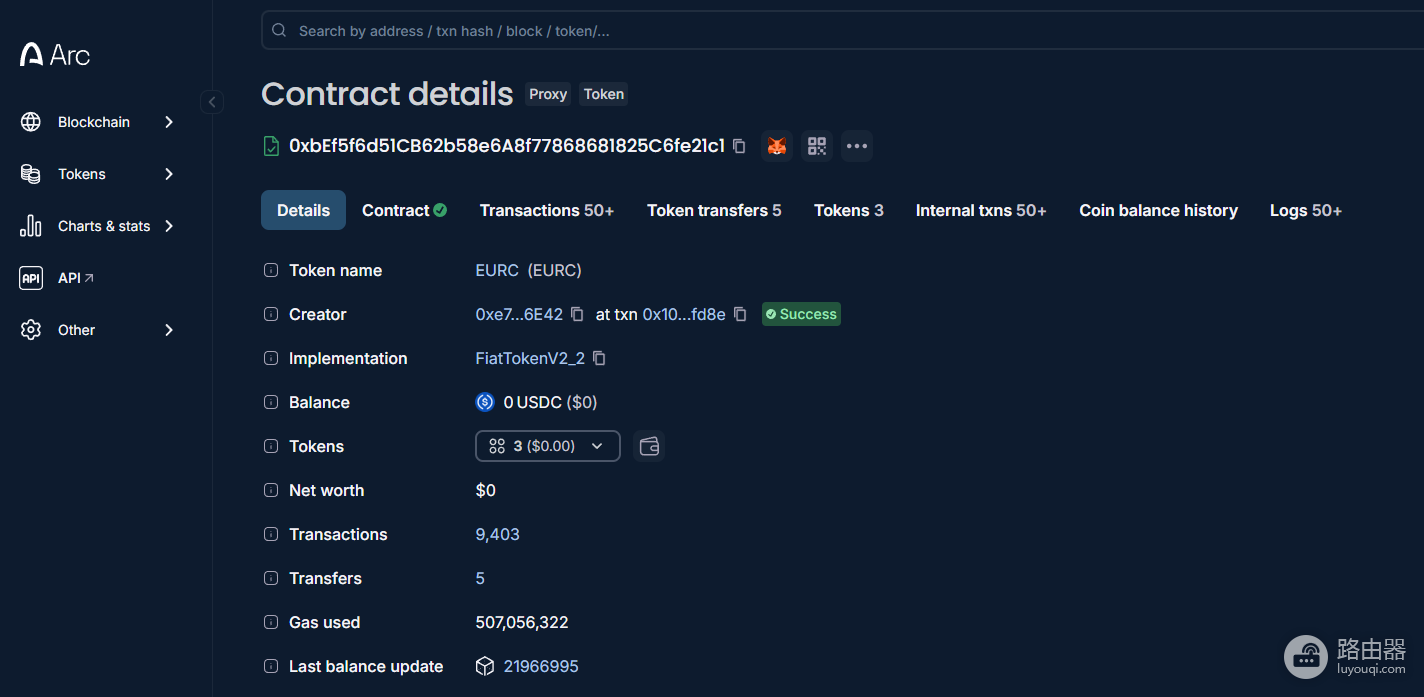Image resolution: width=1424 pixels, height=697 pixels.
Task: Click the info icon beside Transactions row
Action: pos(271,534)
